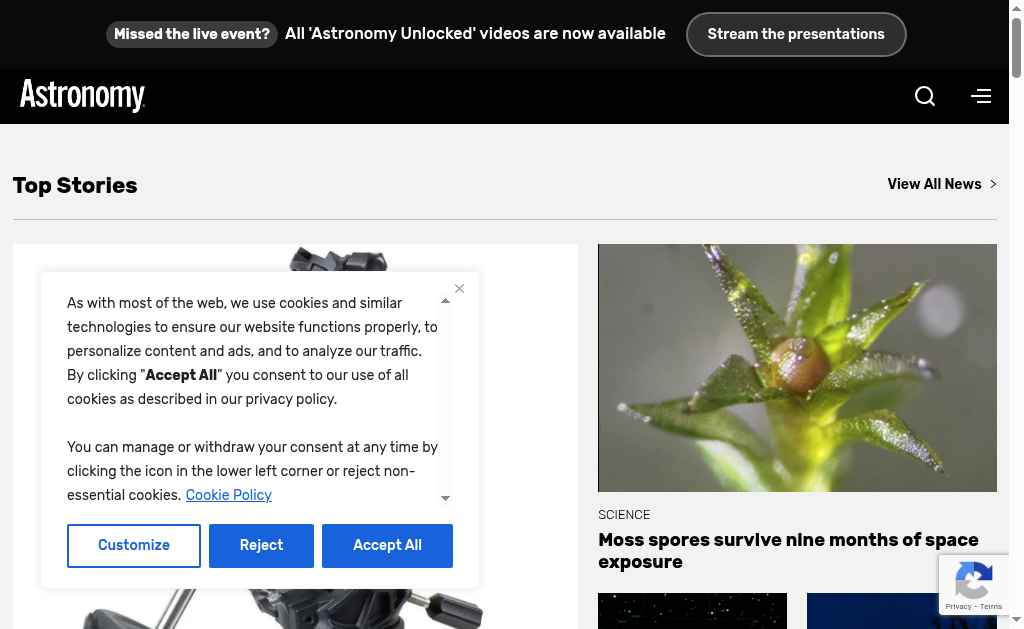Click the search magnifier icon
Screen dimensions: 1024x629
click(x=925, y=96)
